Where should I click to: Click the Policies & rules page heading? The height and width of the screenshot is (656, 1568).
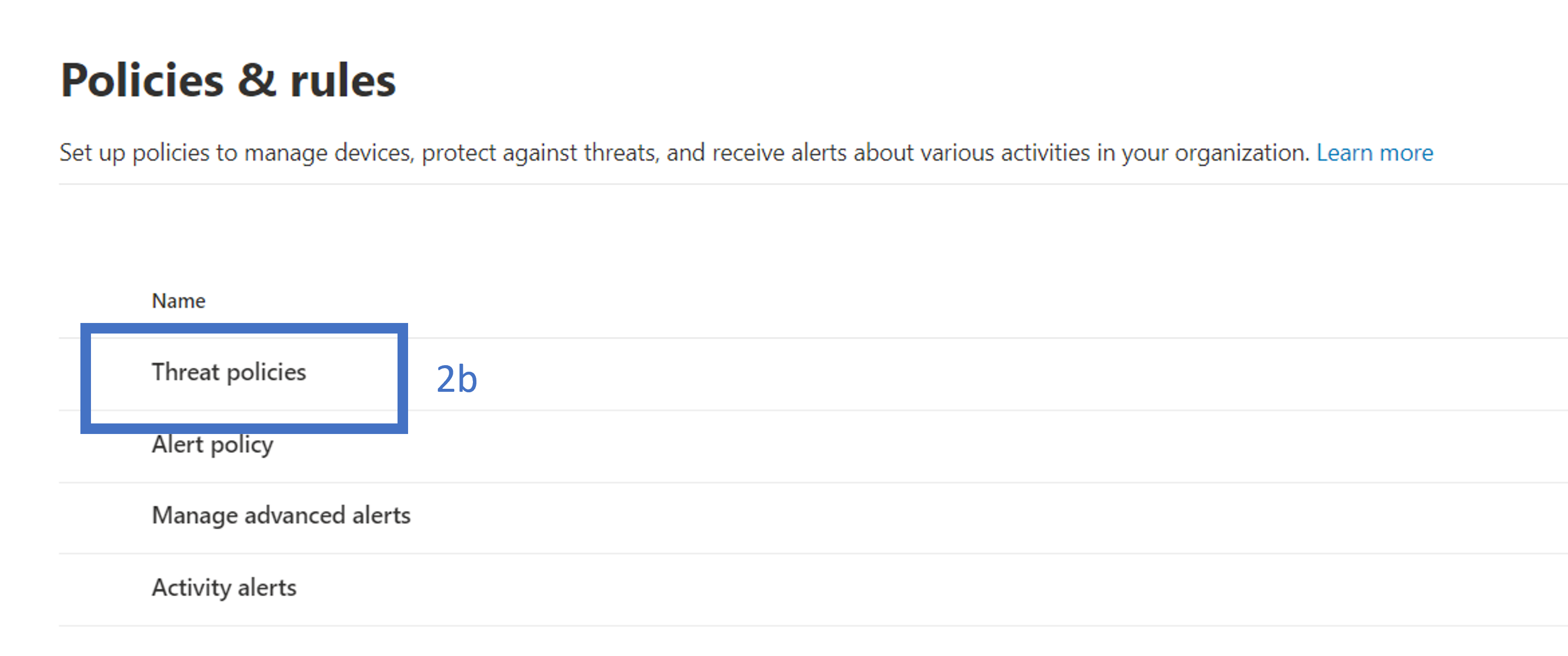(228, 80)
